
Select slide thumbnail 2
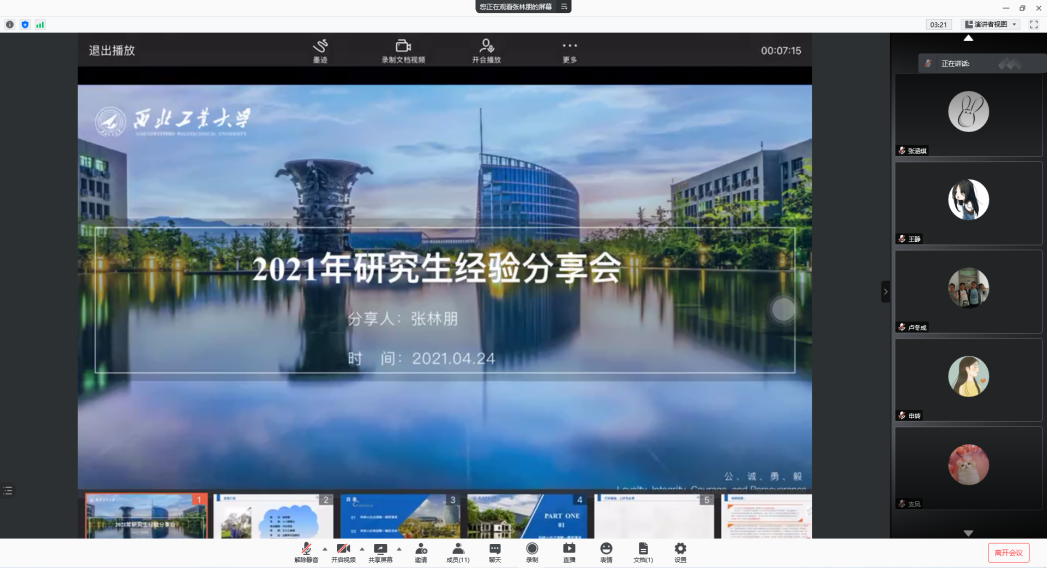(273, 516)
